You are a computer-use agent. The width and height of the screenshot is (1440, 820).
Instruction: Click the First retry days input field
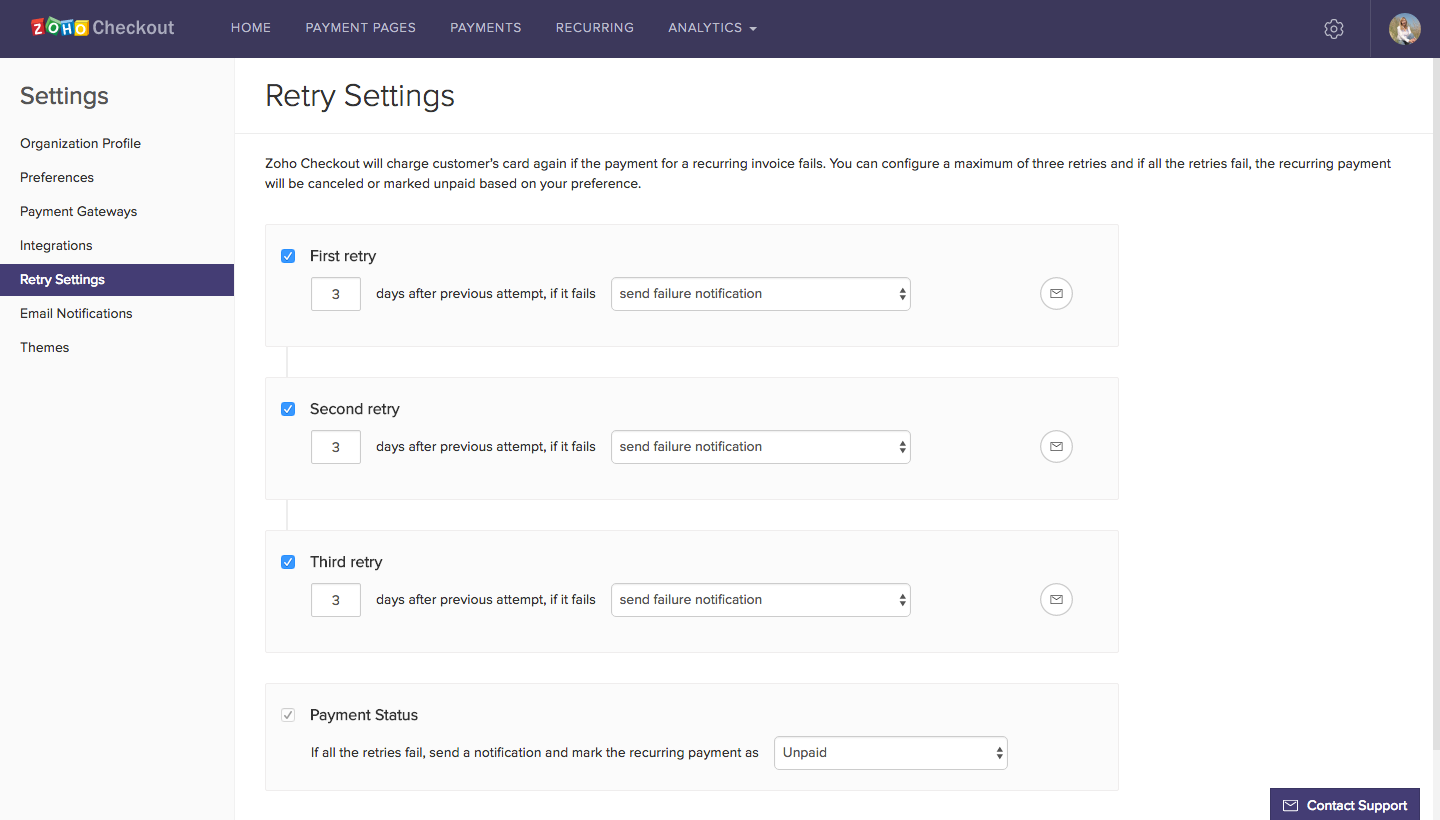point(336,294)
